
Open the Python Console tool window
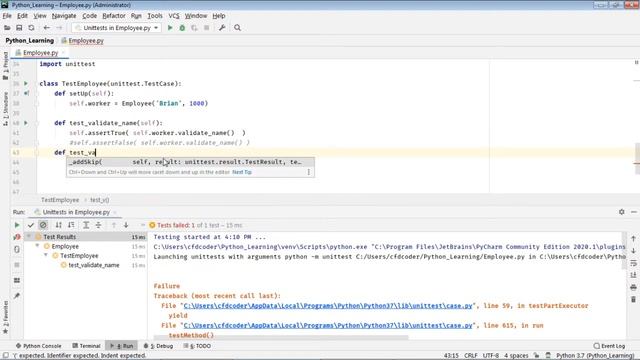coord(38,346)
